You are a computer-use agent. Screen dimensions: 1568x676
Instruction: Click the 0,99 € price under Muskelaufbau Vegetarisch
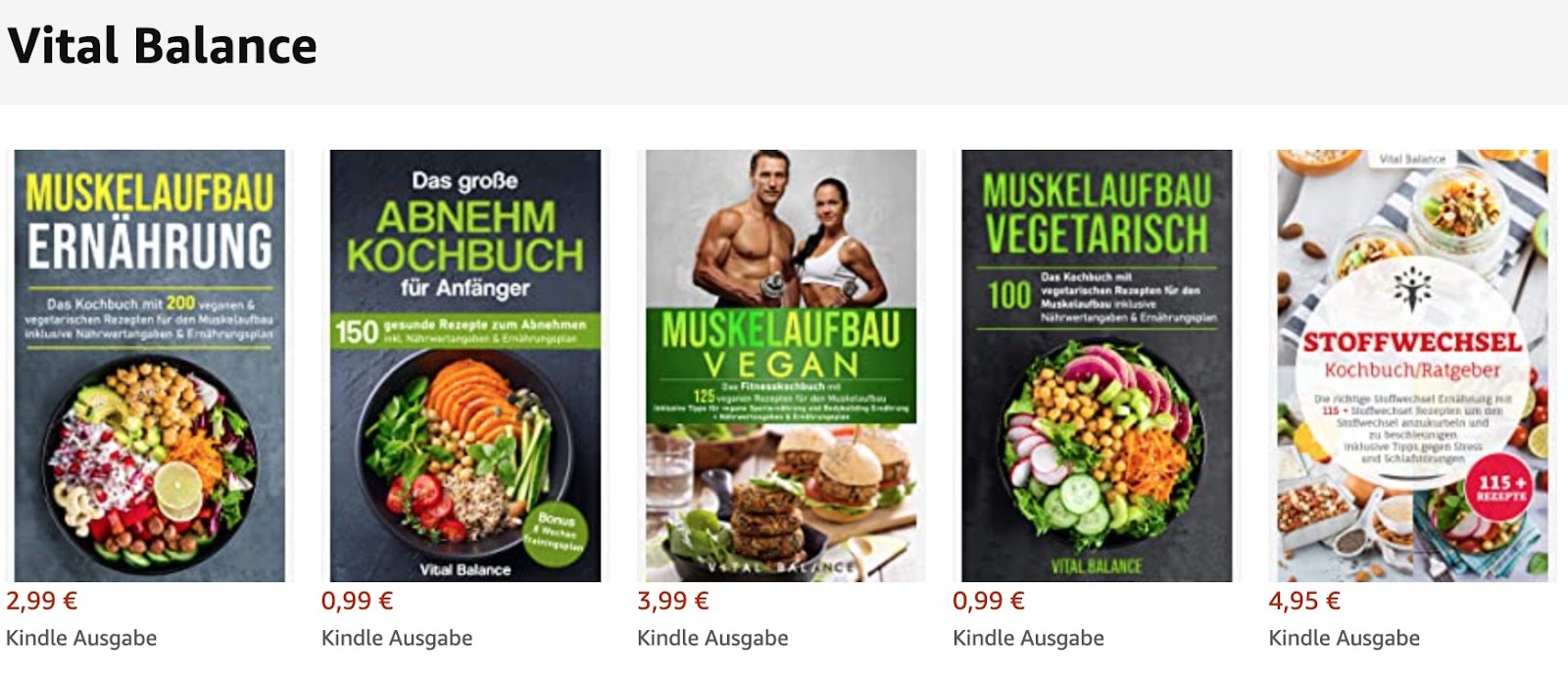pyautogui.click(x=989, y=601)
